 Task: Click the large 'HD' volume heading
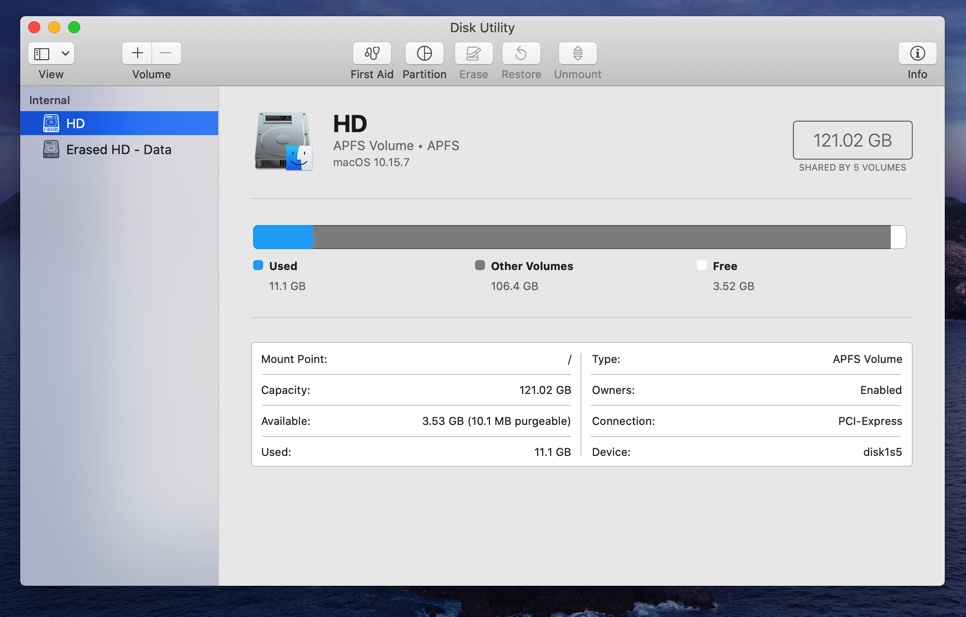click(350, 124)
